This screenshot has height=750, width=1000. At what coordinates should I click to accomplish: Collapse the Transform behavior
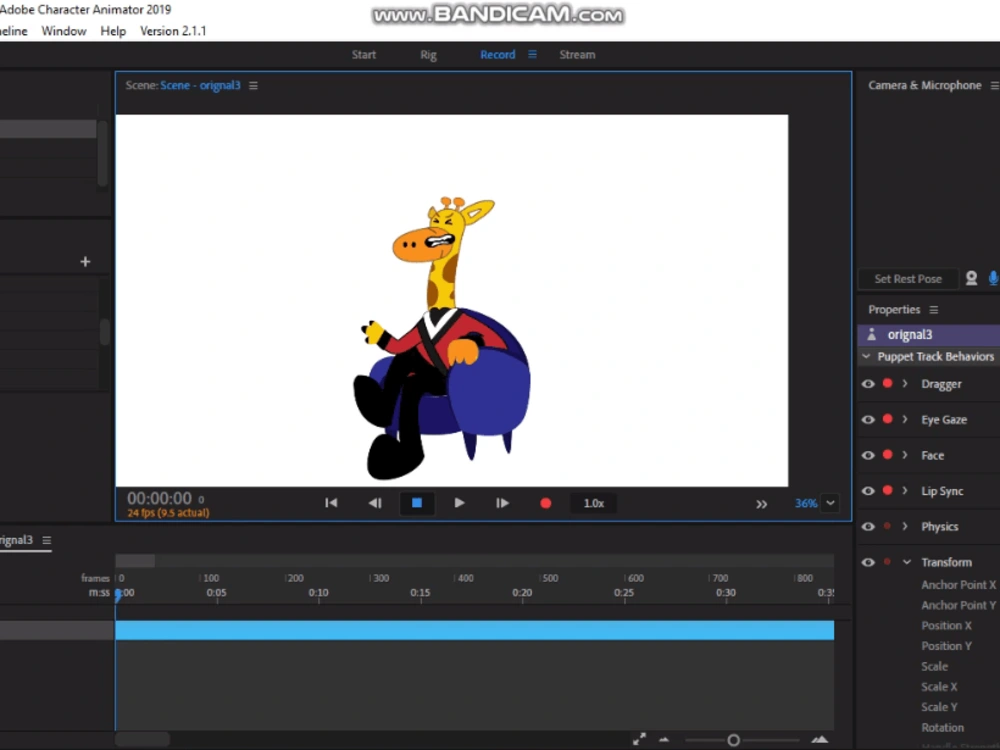coord(907,562)
